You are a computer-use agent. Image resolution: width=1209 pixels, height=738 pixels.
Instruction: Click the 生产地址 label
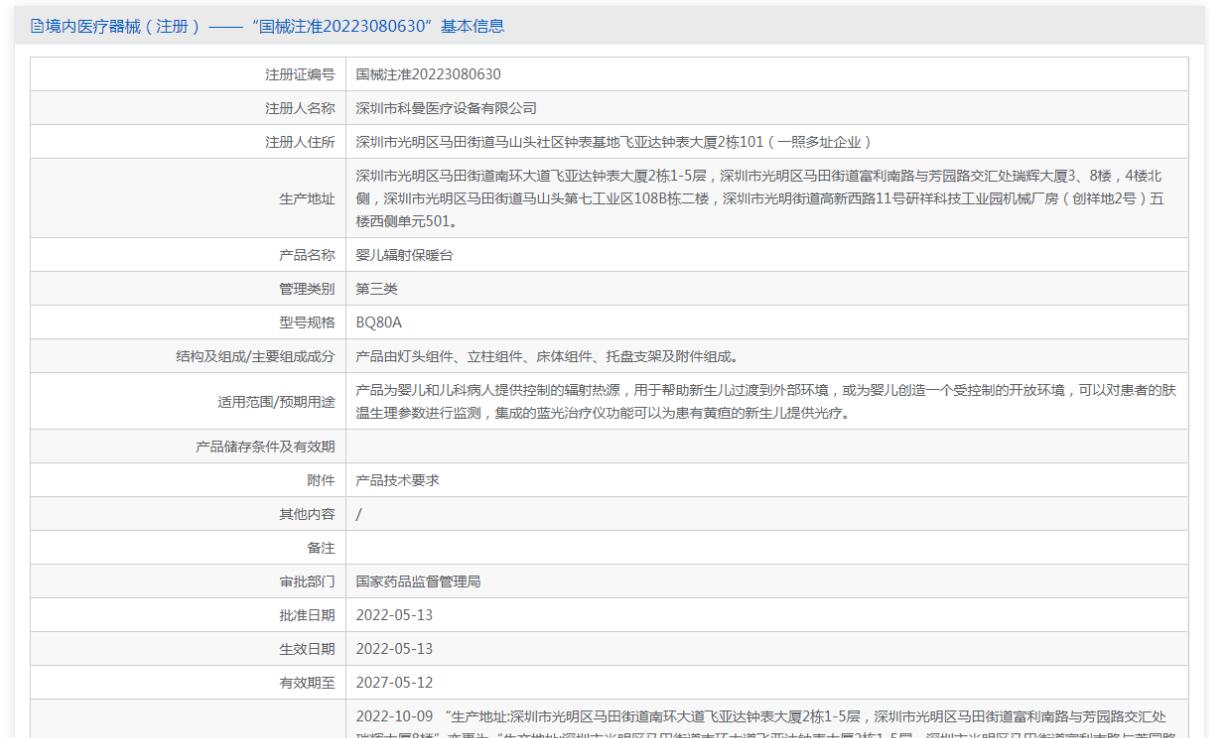pyautogui.click(x=308, y=199)
